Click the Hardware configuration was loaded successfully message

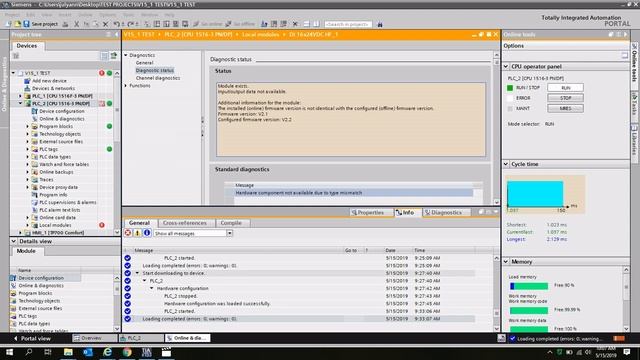[217, 304]
